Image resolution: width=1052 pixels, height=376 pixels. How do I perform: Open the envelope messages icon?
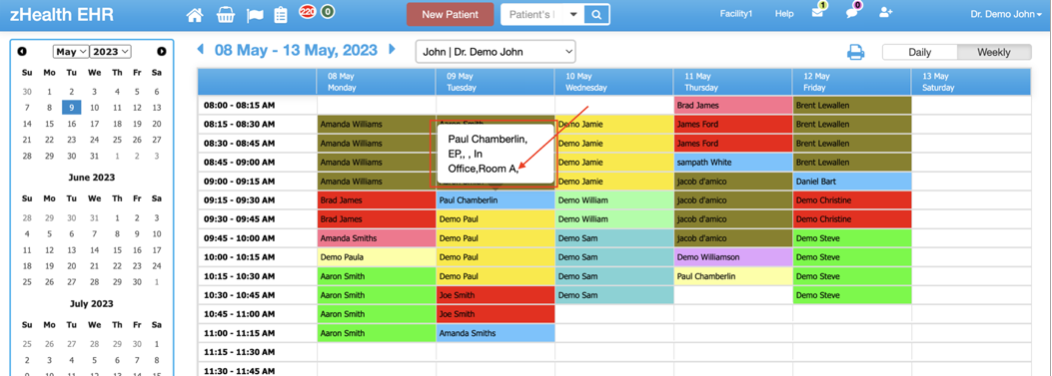[817, 13]
